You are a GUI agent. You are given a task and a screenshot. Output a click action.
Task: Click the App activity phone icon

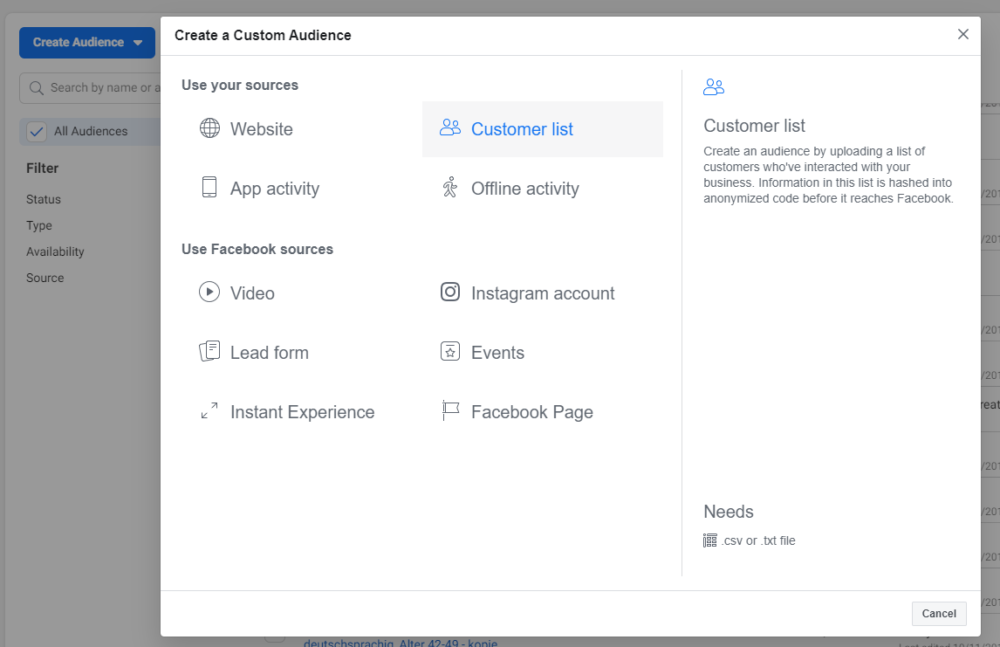209,187
